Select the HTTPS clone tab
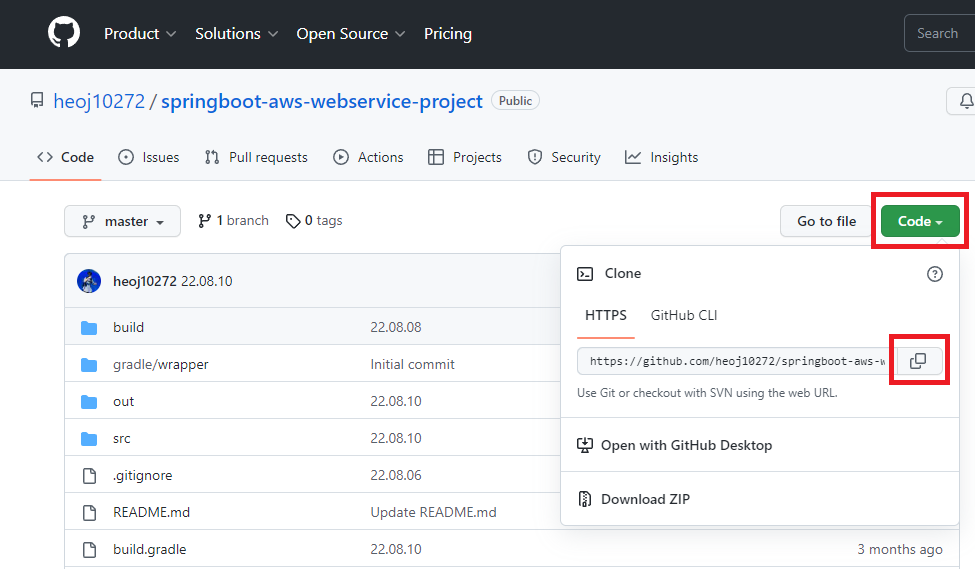This screenshot has height=569, width=975. (x=606, y=315)
